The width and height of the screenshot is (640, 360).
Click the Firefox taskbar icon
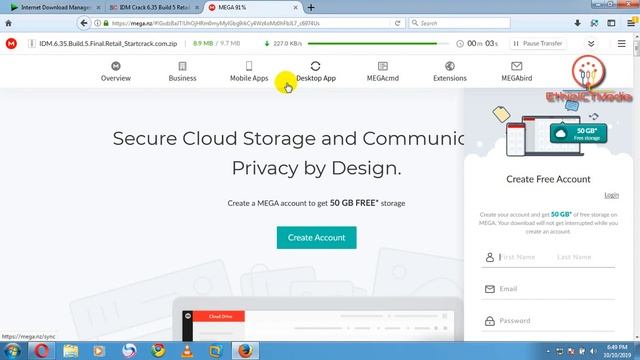pyautogui.click(x=245, y=351)
